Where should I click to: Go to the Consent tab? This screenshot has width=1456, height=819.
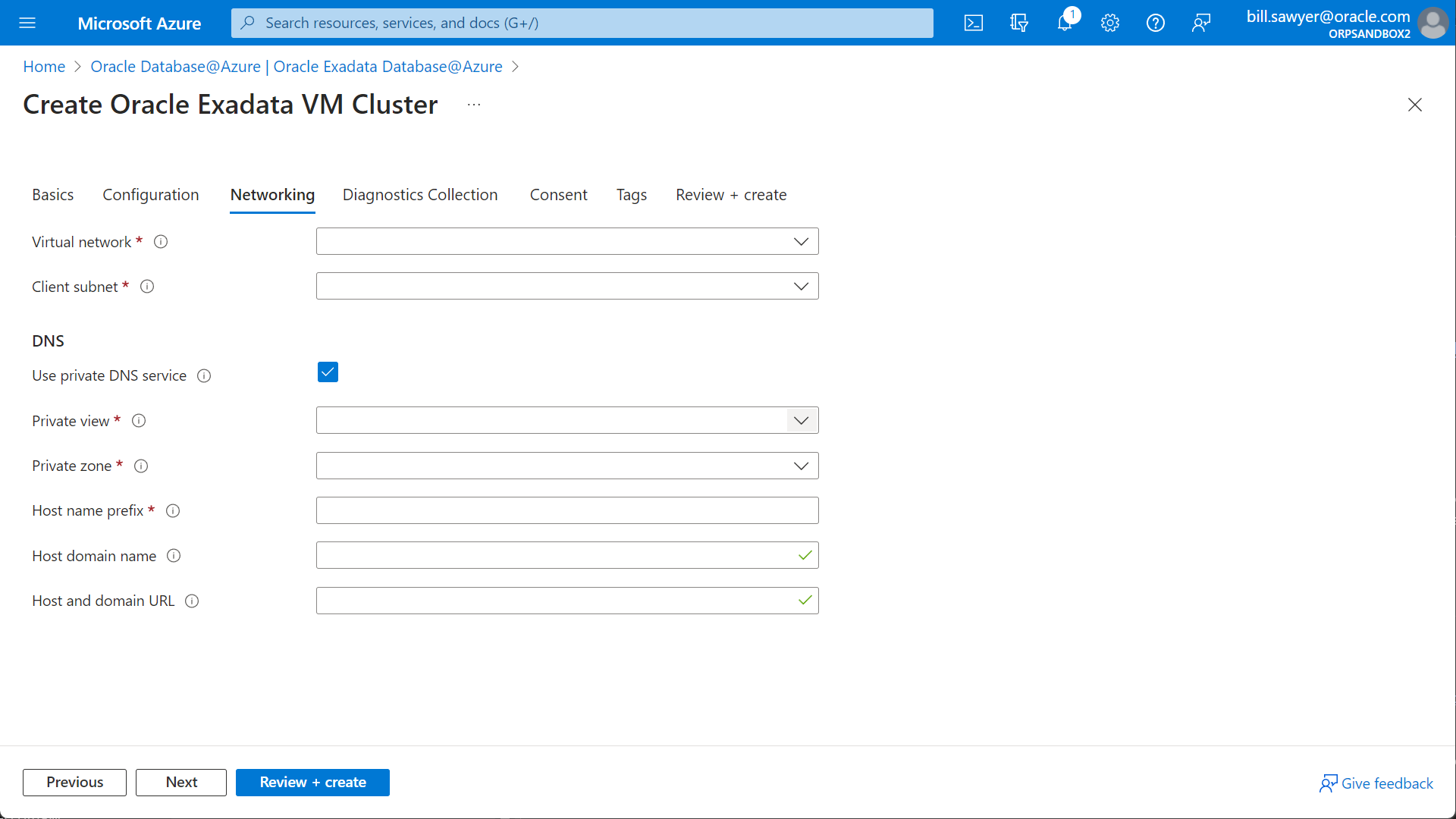[558, 195]
